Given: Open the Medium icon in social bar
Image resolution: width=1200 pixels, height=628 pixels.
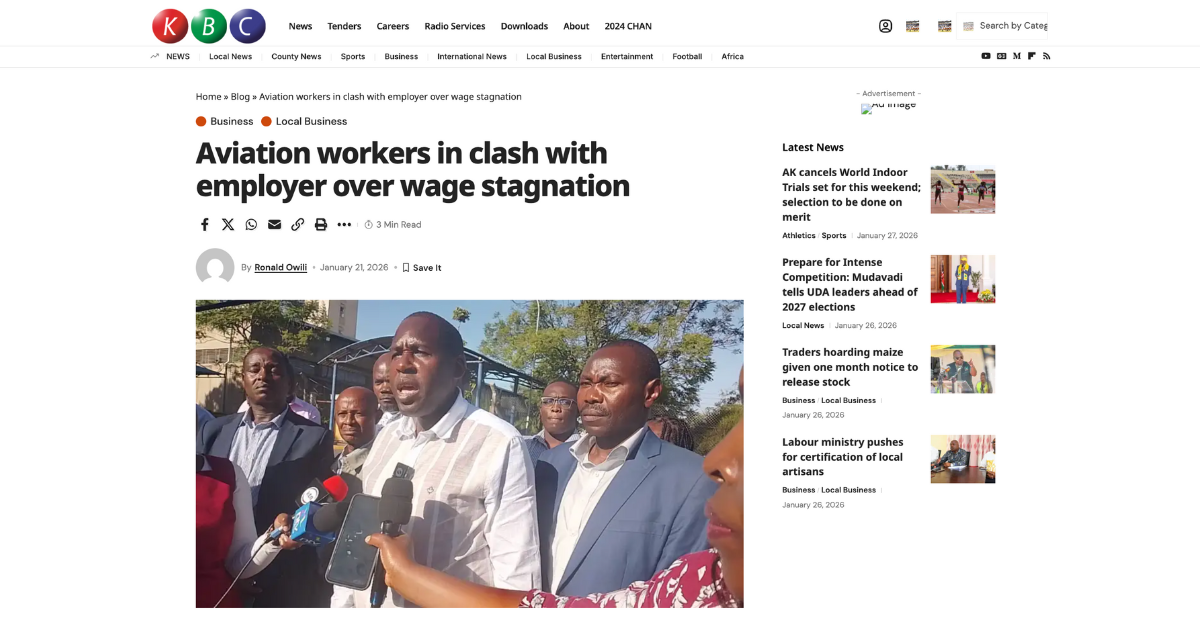Looking at the screenshot, I should [1017, 57].
